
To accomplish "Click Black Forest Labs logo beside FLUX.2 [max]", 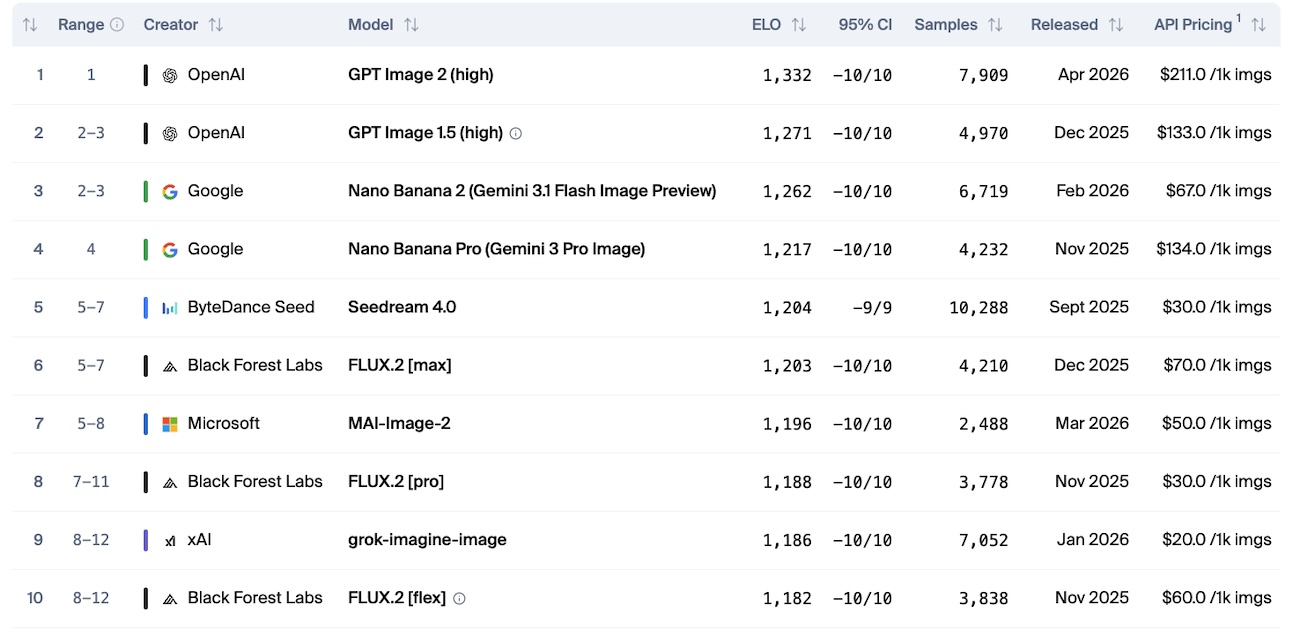I will pos(170,365).
